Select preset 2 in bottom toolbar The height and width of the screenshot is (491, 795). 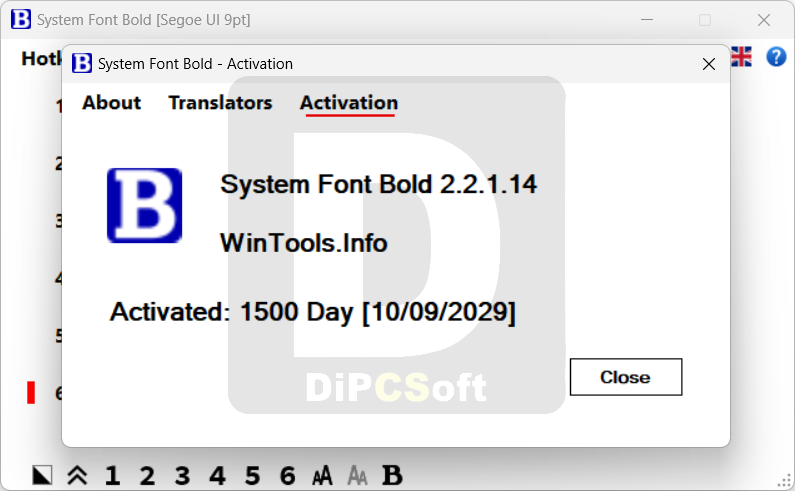pos(148,476)
